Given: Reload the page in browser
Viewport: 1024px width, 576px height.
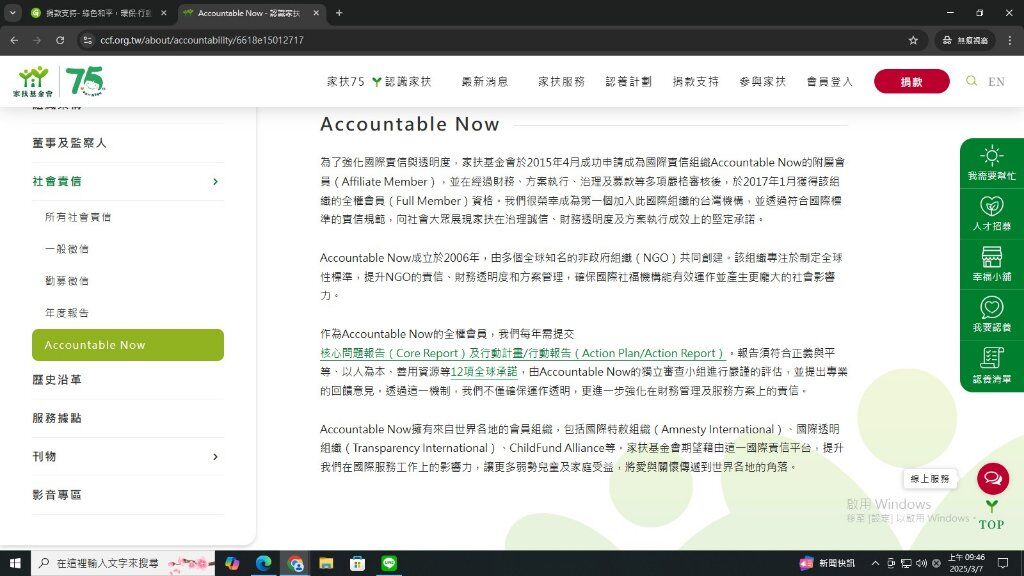Looking at the screenshot, I should tap(60, 40).
